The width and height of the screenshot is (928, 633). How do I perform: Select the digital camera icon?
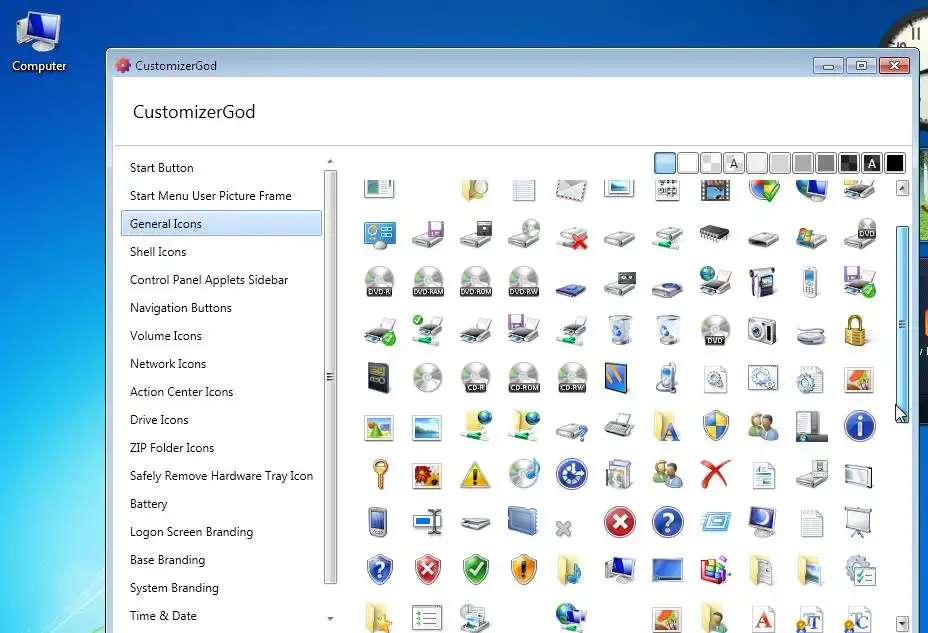[x=762, y=330]
